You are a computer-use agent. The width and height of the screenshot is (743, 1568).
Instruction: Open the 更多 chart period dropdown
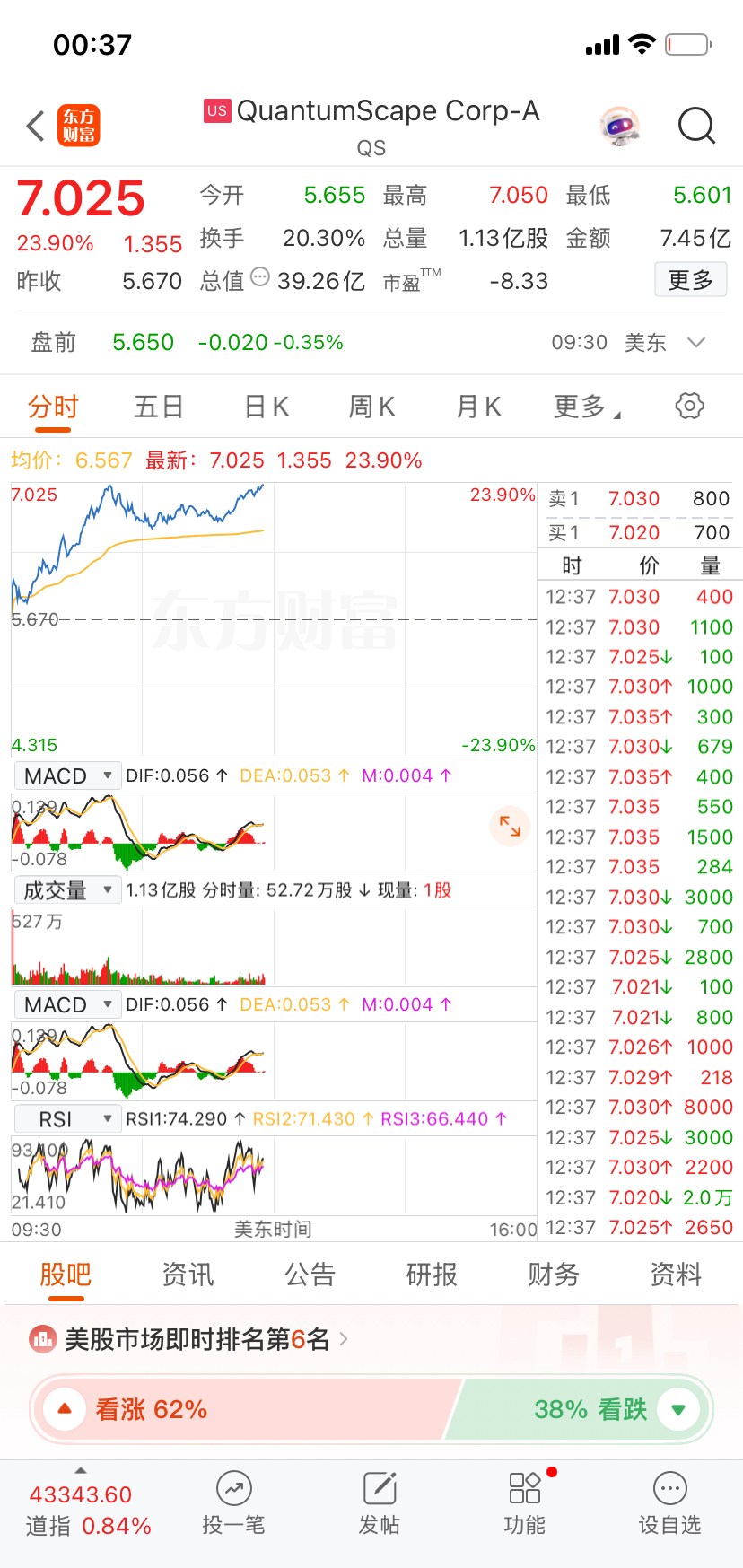coord(587,407)
